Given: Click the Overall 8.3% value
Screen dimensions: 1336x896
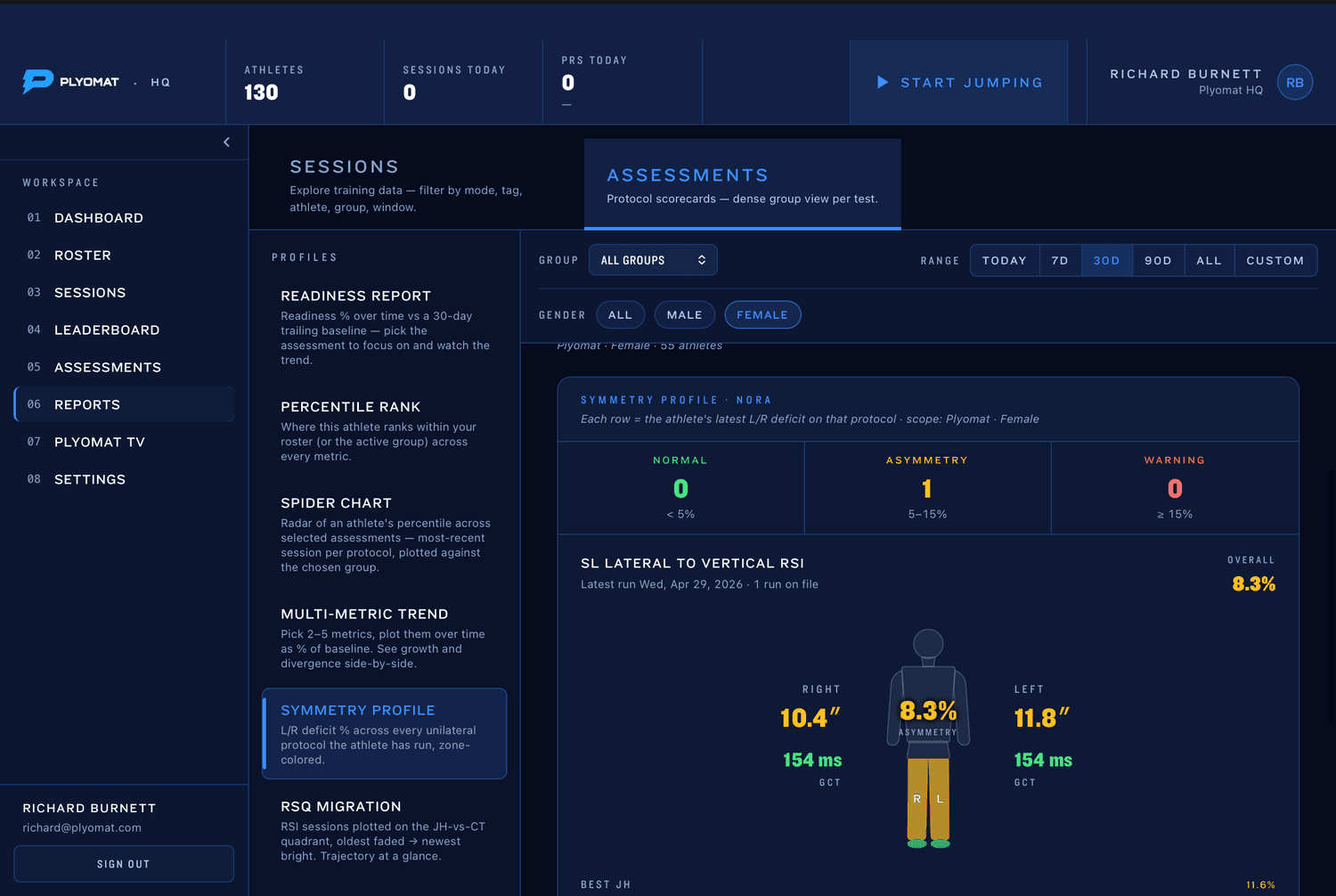Looking at the screenshot, I should pyautogui.click(x=1254, y=584).
